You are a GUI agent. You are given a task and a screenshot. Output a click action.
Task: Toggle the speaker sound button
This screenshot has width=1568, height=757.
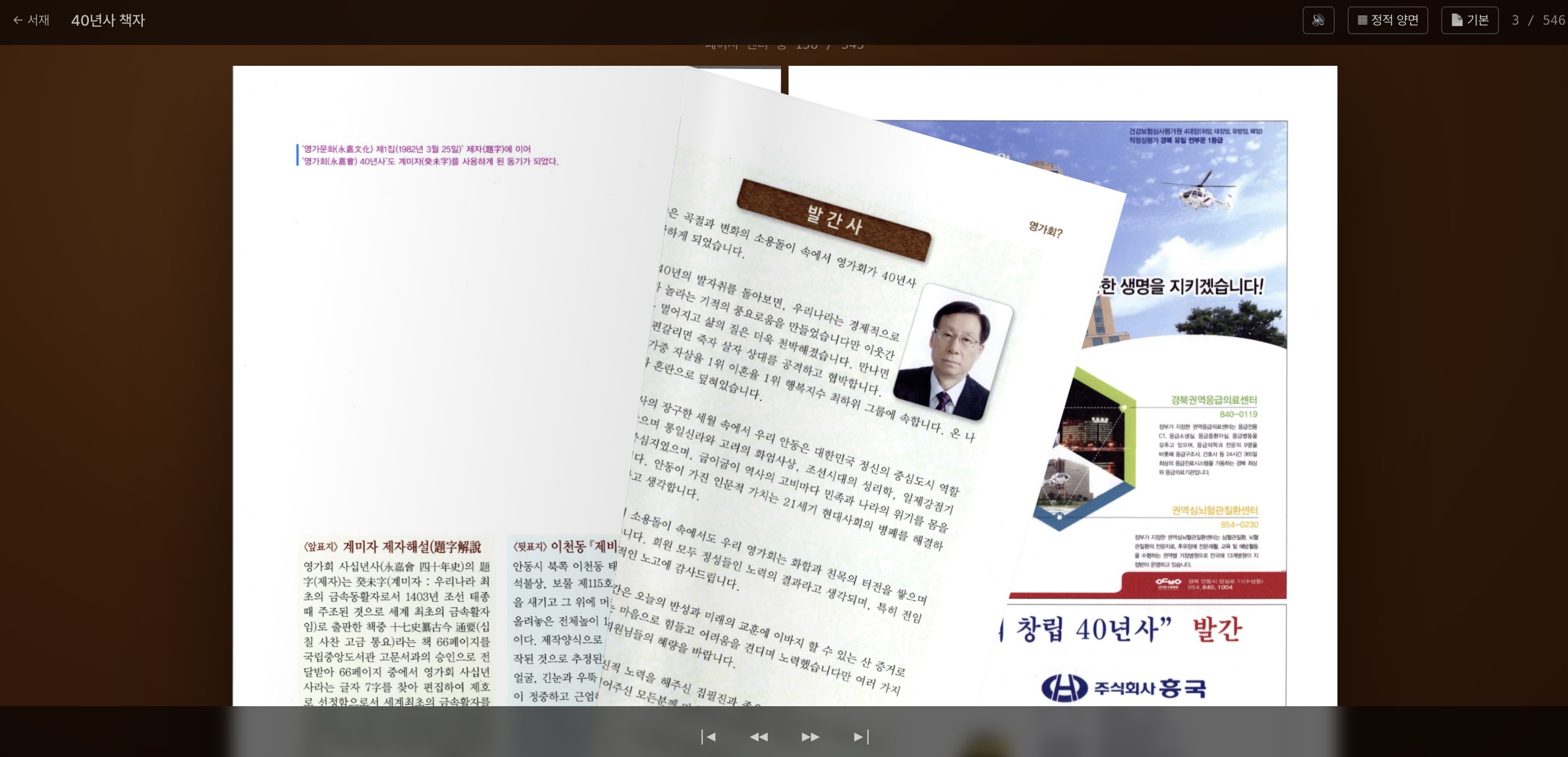tap(1318, 20)
